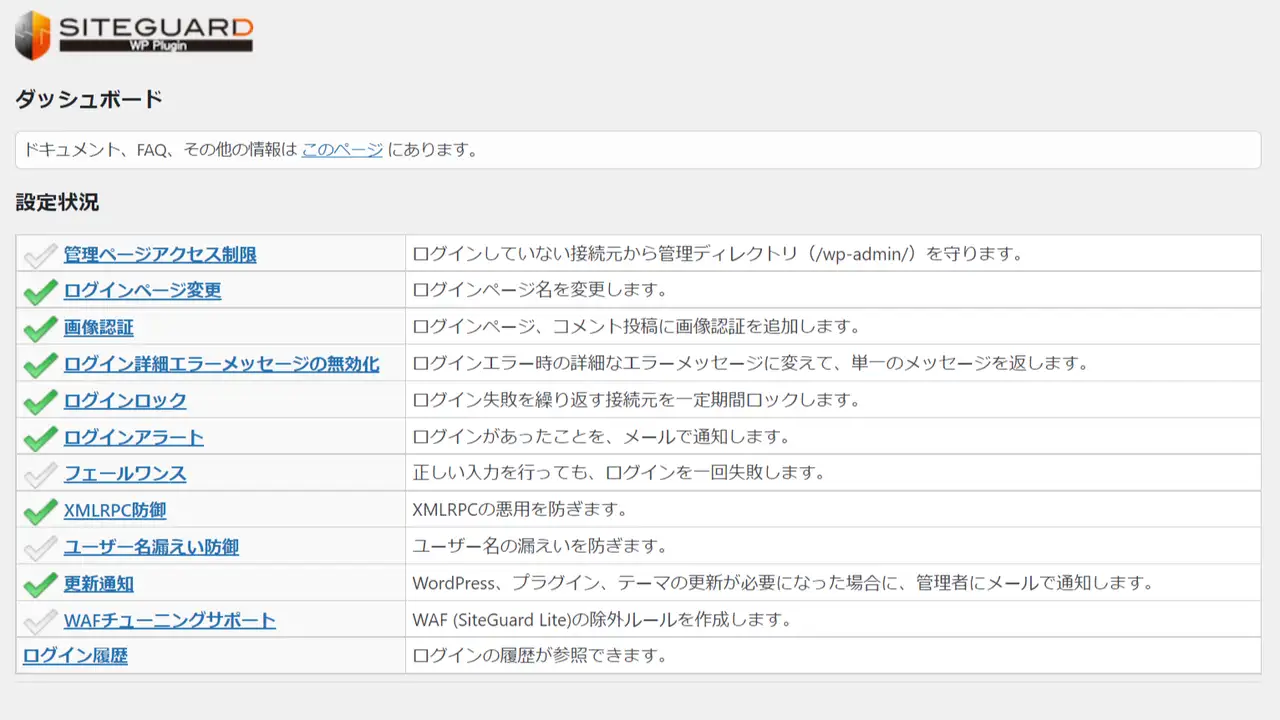
Task: Open 管理ページアクセス制限 settings
Action: tap(160, 254)
